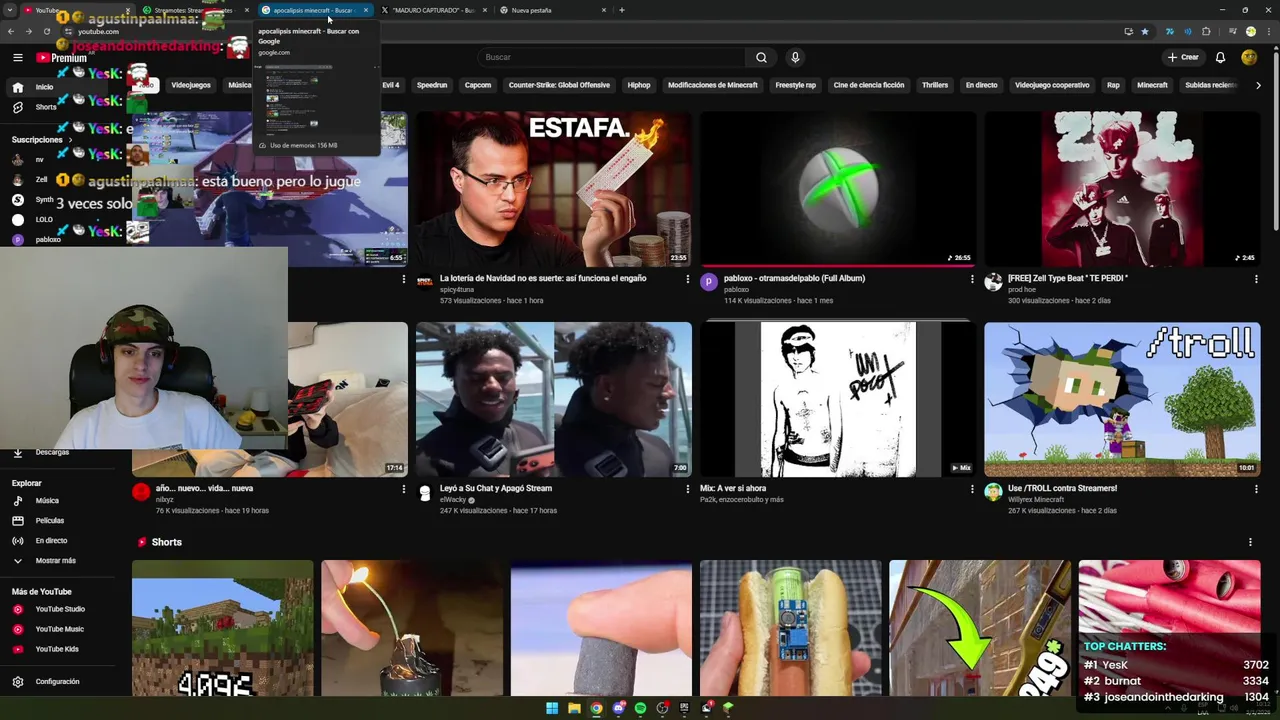
Task: Open Chrome media controls icon
Action: click(x=1232, y=31)
